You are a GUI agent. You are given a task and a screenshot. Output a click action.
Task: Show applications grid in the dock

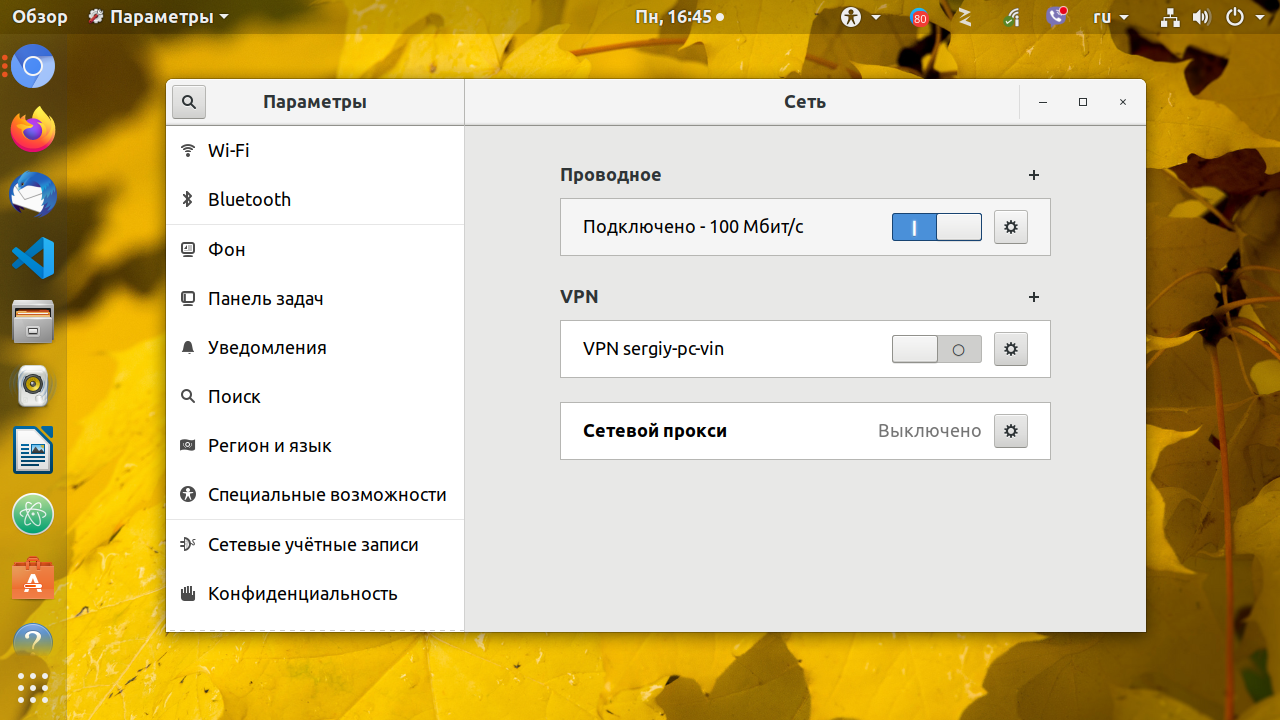[x=33, y=688]
